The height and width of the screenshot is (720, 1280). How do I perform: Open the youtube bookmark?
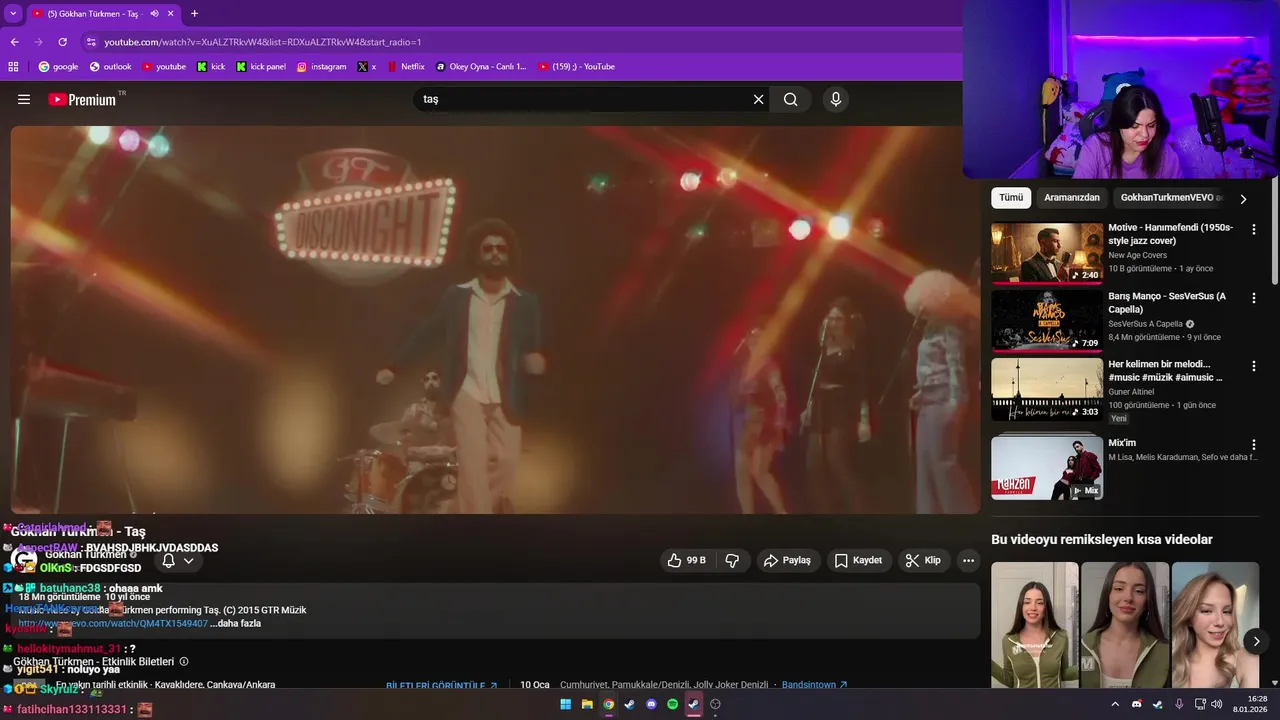coord(164,67)
